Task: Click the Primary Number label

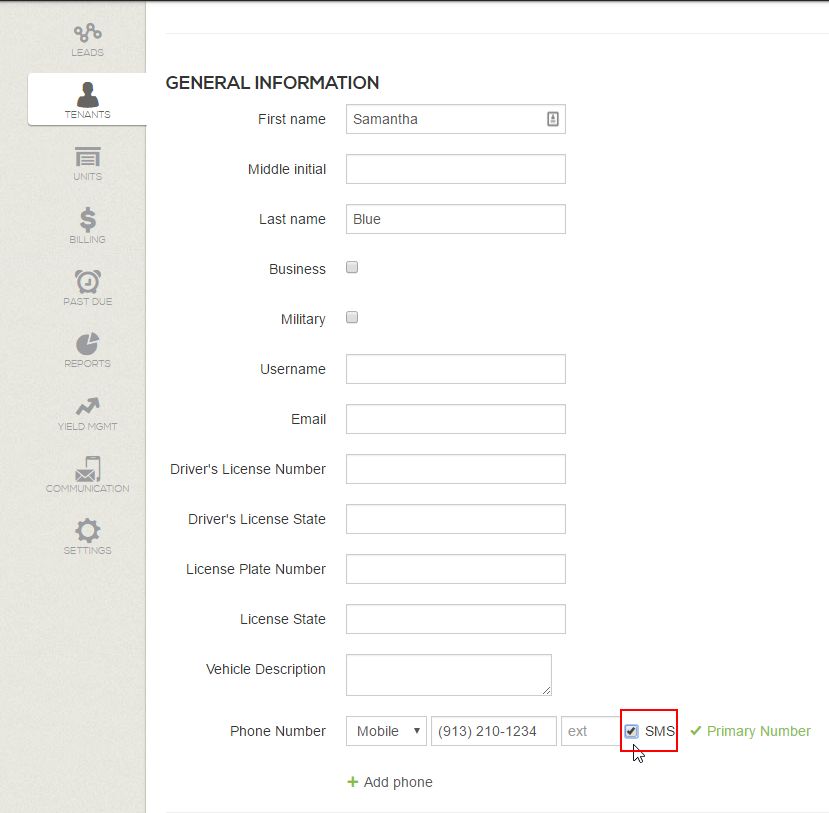Action: (758, 731)
